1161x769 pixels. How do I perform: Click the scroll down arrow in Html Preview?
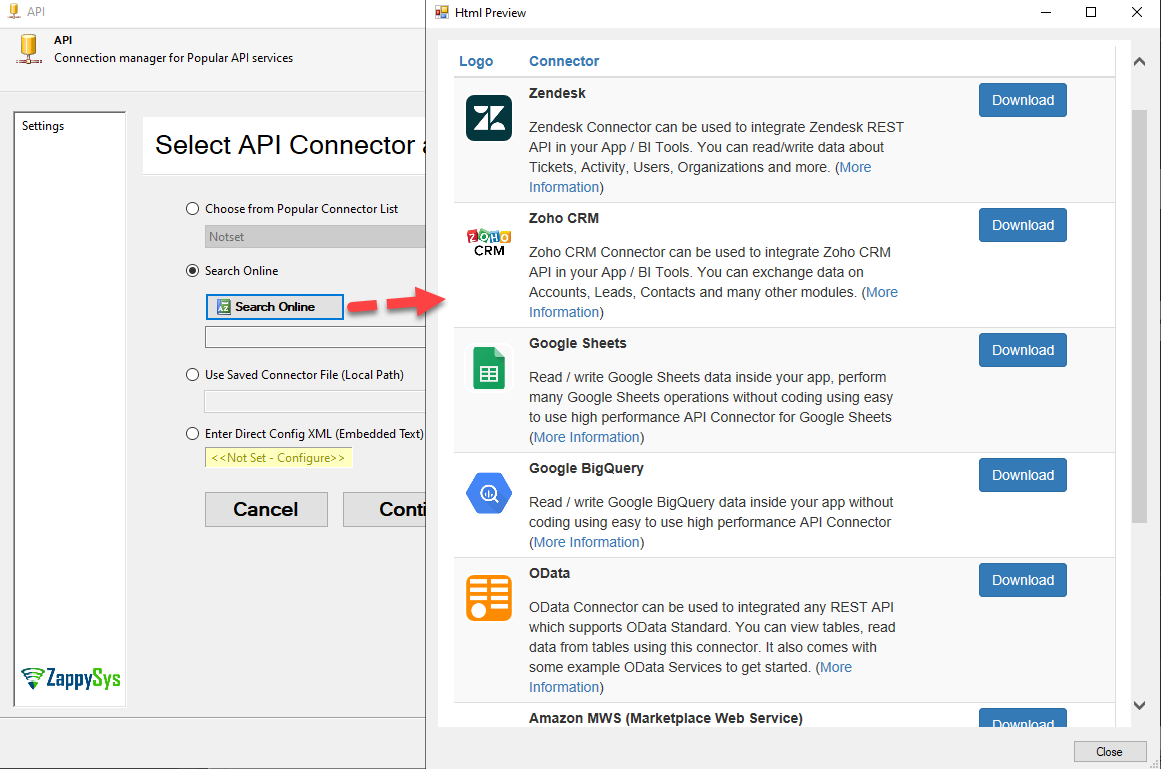(x=1139, y=705)
